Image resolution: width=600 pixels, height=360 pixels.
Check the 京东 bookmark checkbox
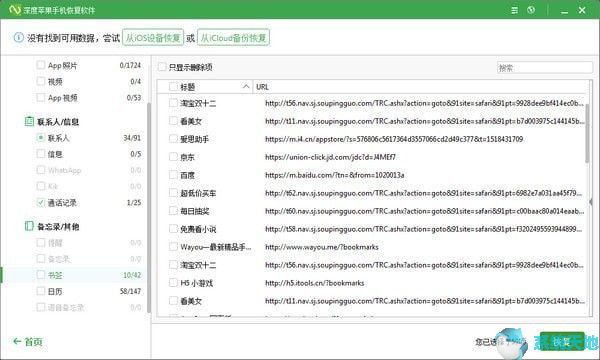pos(173,157)
